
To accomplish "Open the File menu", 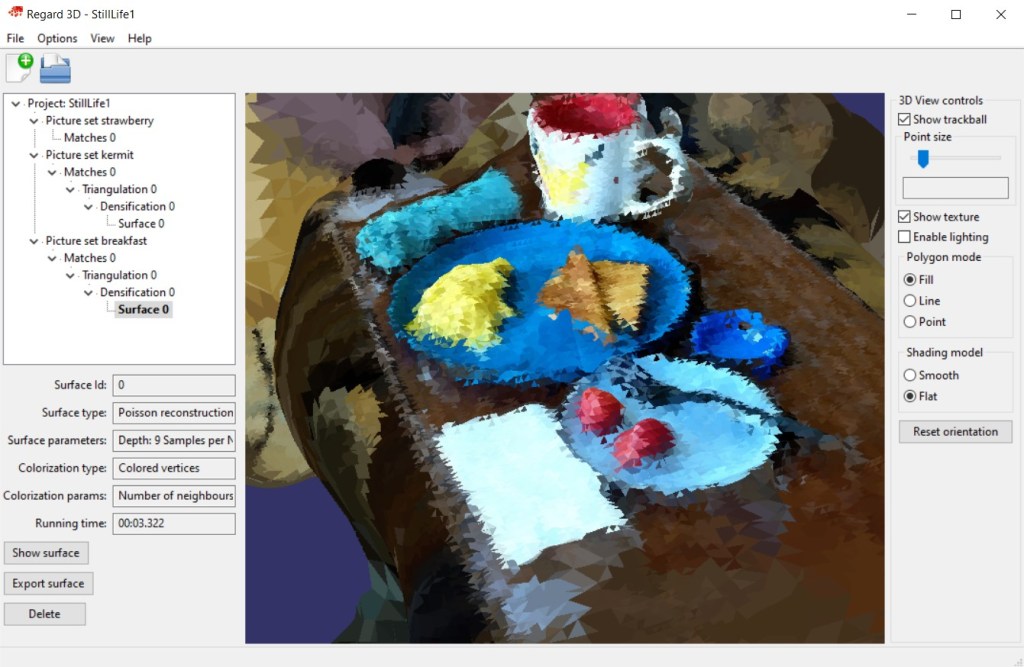I will [x=15, y=38].
